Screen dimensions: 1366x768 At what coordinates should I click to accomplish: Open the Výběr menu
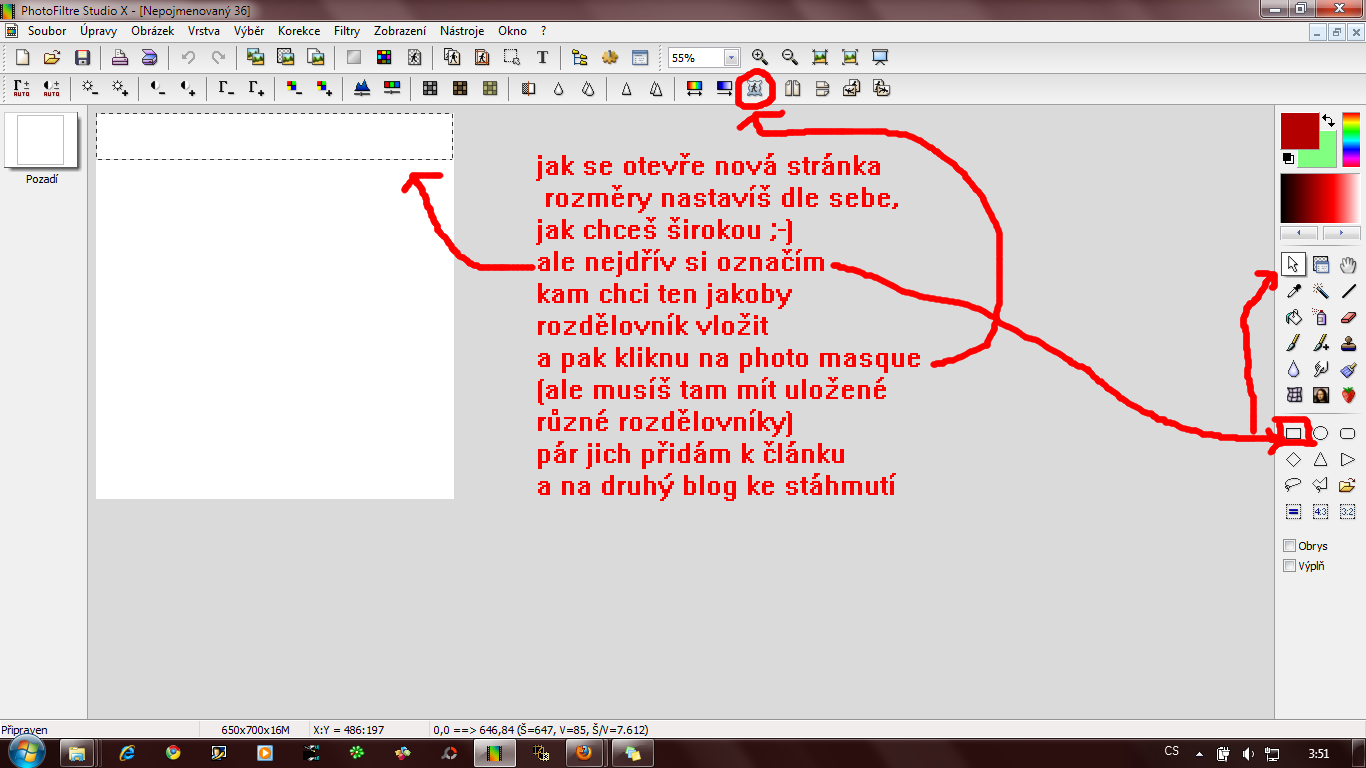(249, 31)
